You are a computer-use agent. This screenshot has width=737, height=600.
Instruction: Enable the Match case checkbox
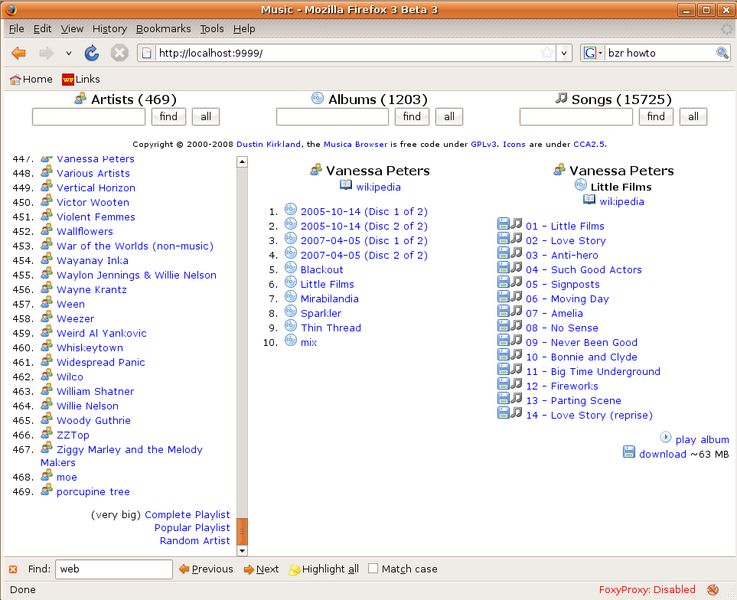pyautogui.click(x=373, y=569)
